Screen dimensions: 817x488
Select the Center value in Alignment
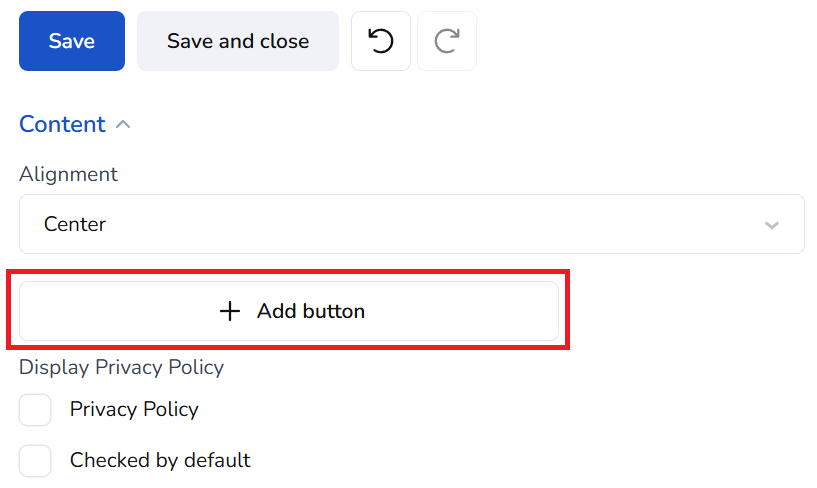[75, 224]
